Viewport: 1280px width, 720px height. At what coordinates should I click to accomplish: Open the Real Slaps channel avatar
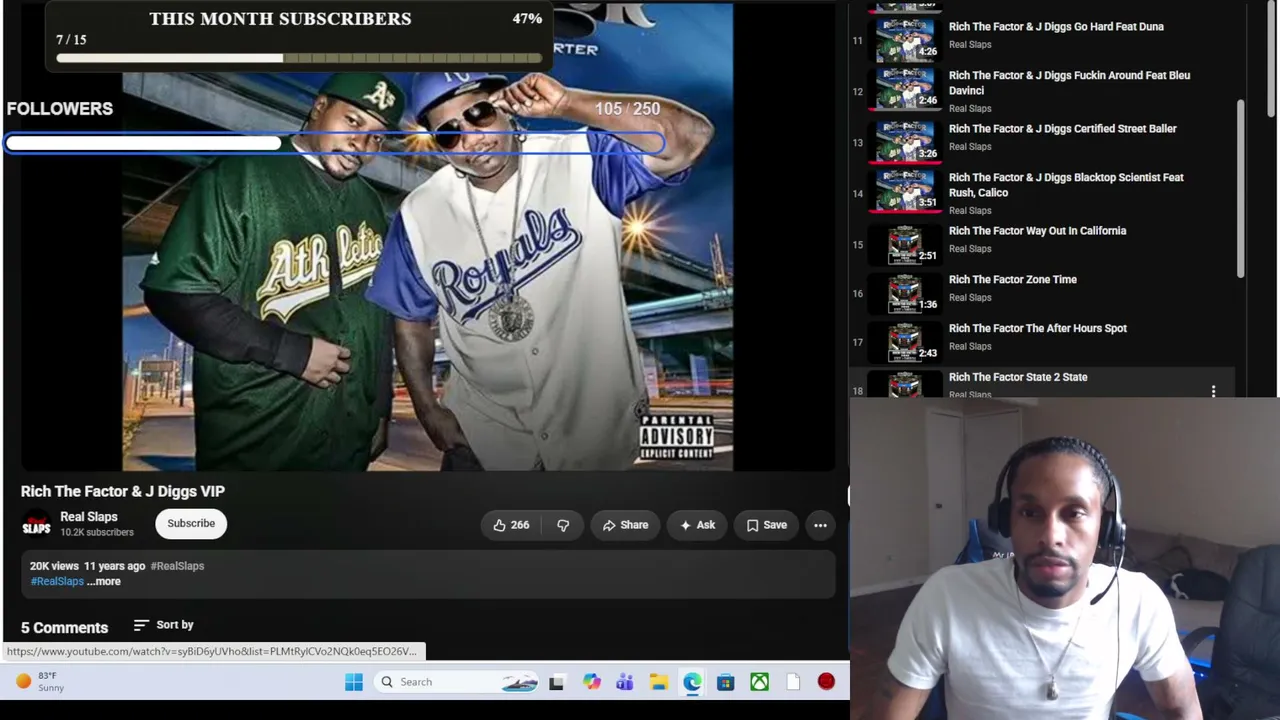pyautogui.click(x=36, y=525)
